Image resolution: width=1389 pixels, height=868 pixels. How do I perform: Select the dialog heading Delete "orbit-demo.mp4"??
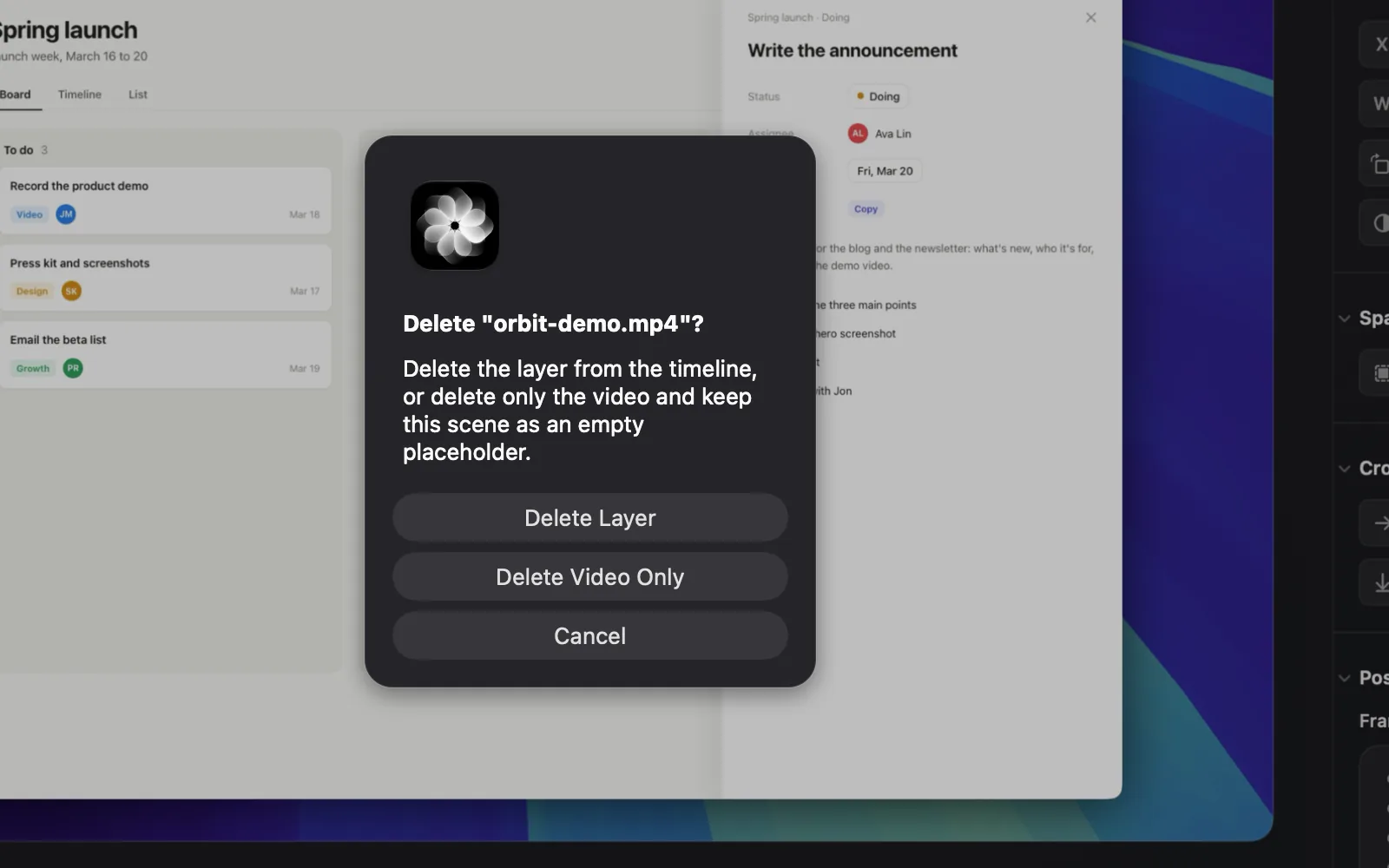553,324
